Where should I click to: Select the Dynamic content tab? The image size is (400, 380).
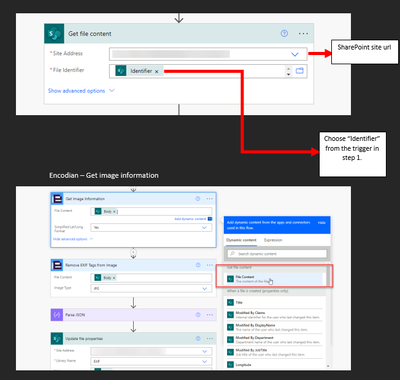[241, 240]
